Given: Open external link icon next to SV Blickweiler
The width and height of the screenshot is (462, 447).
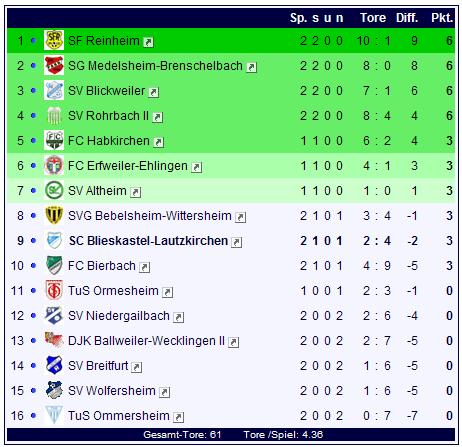Looking at the screenshot, I should click(x=154, y=92).
